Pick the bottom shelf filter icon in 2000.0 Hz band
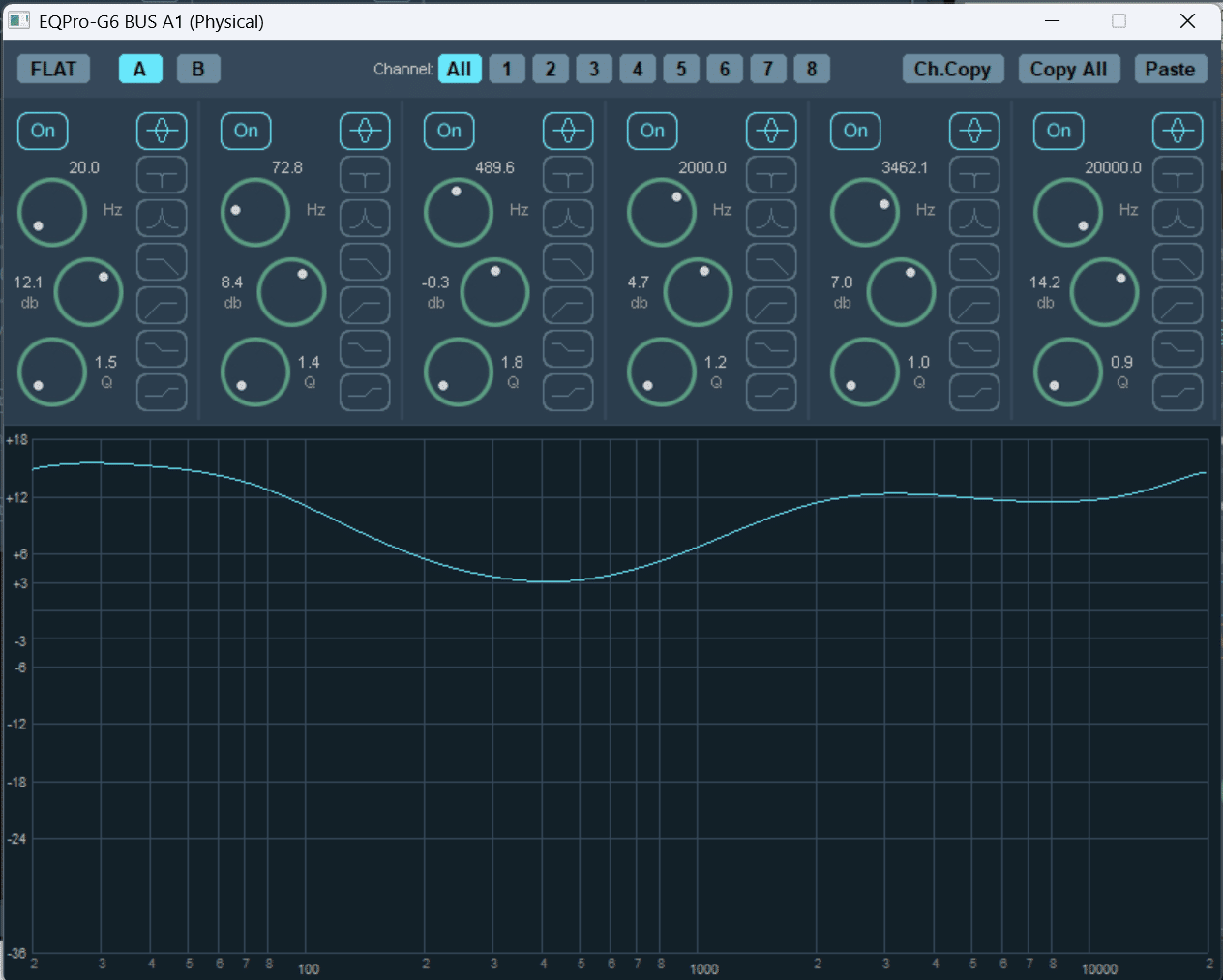Viewport: 1223px width, 980px height. (x=771, y=393)
